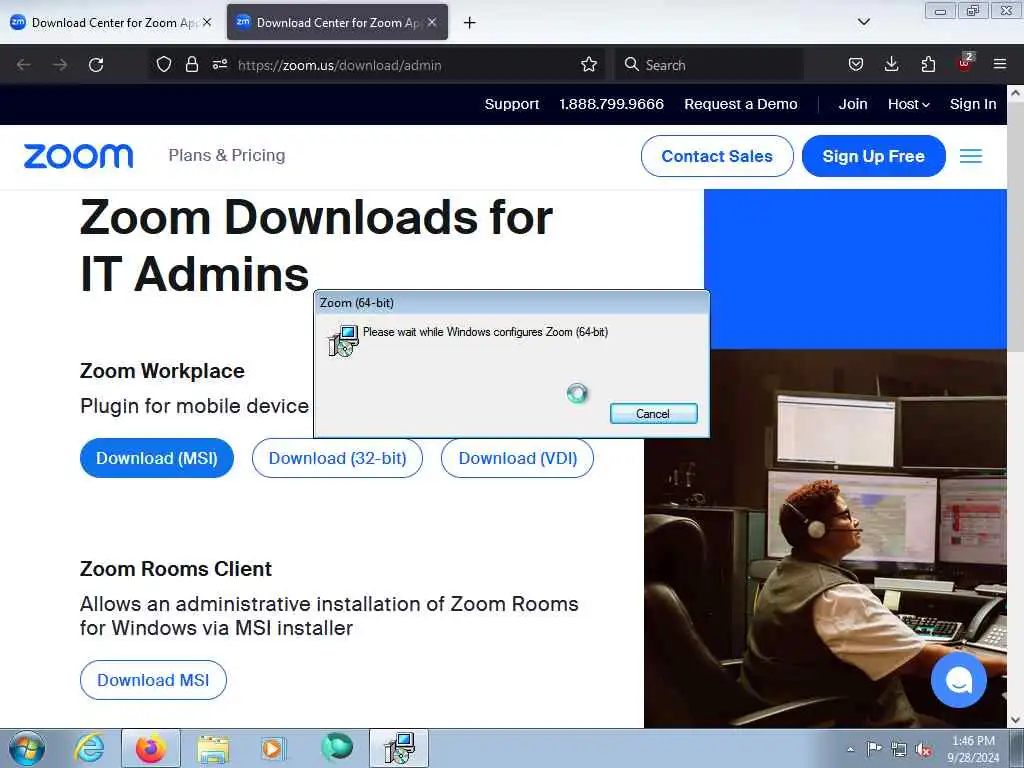
Task: Click the taskbar clock showing 1:46 PM
Action: click(x=973, y=749)
